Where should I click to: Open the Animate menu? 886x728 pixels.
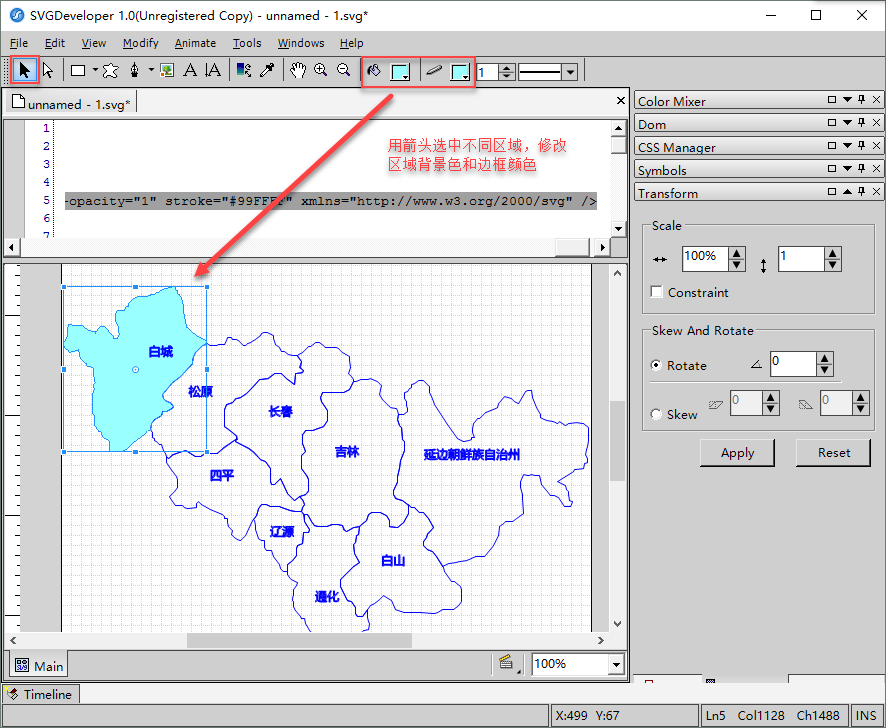[195, 43]
